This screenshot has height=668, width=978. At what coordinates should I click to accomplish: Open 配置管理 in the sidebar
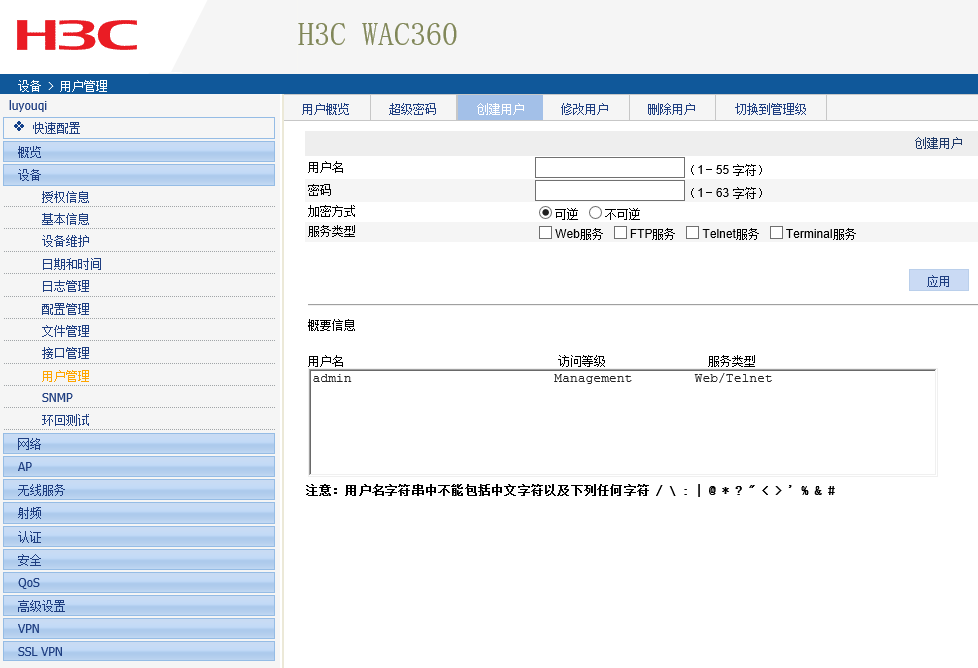tap(65, 309)
